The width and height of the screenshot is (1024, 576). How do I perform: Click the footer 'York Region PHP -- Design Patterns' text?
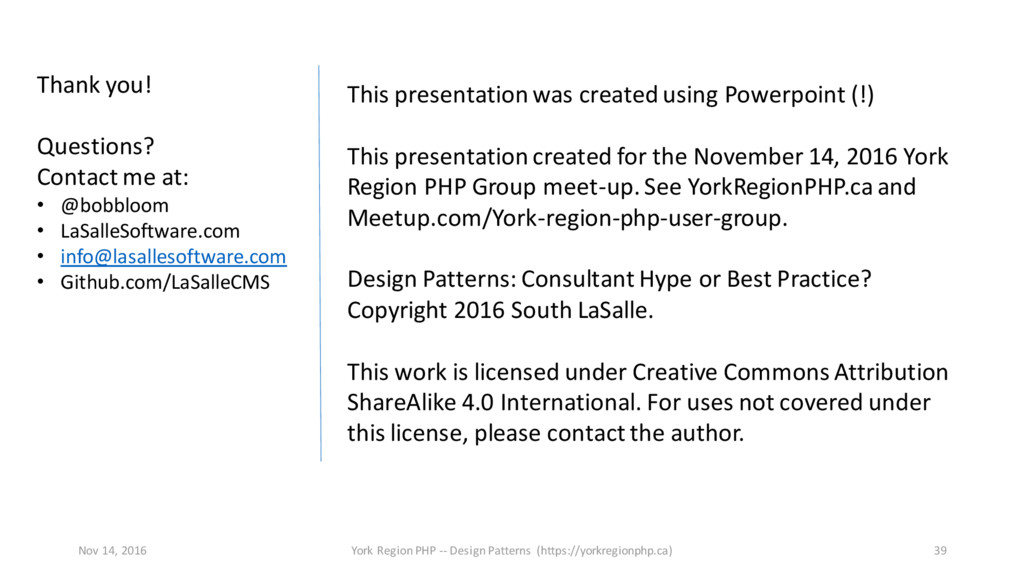pyautogui.click(x=511, y=551)
